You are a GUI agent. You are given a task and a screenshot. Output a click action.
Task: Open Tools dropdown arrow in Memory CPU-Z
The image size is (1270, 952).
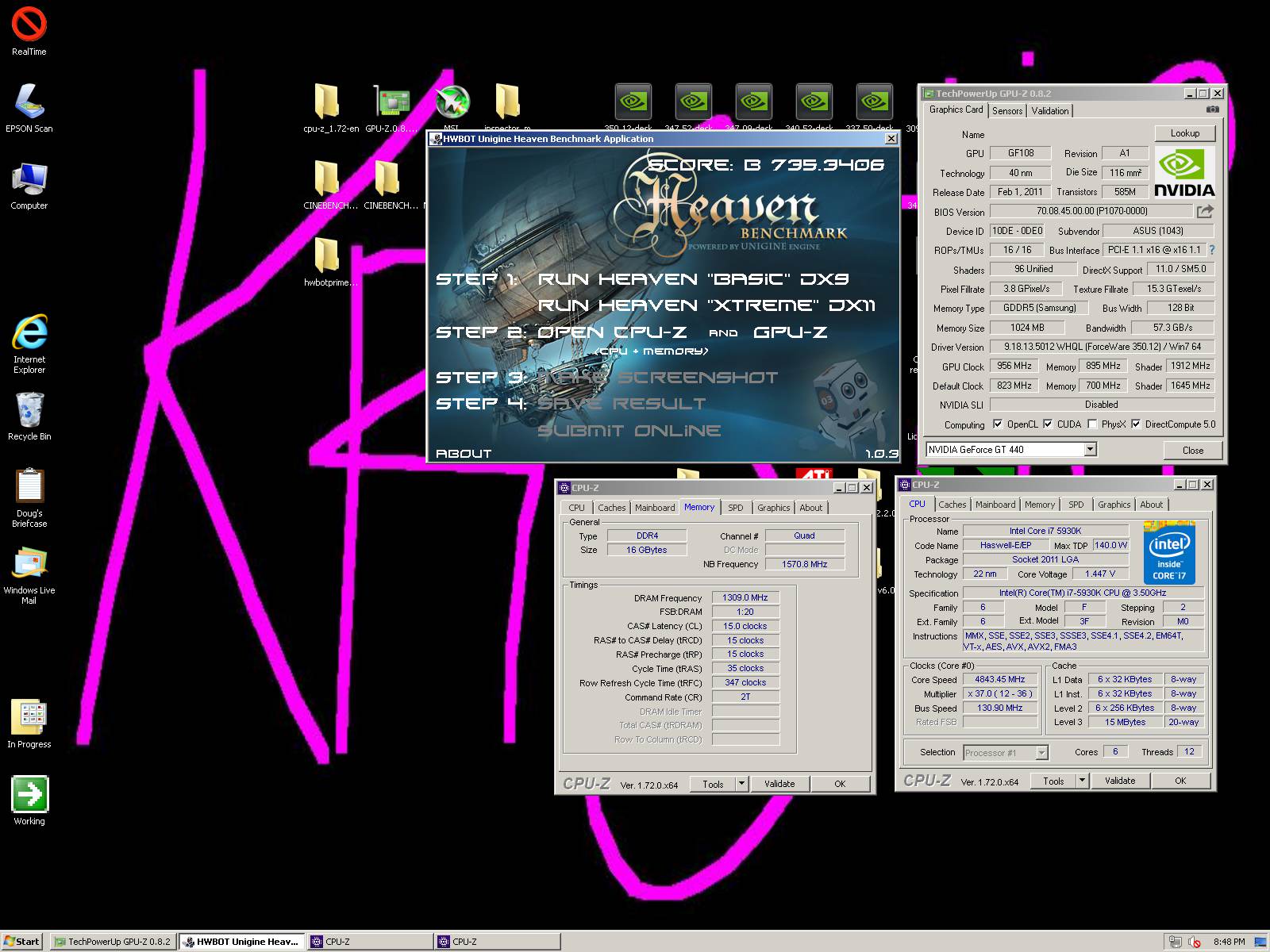[741, 784]
